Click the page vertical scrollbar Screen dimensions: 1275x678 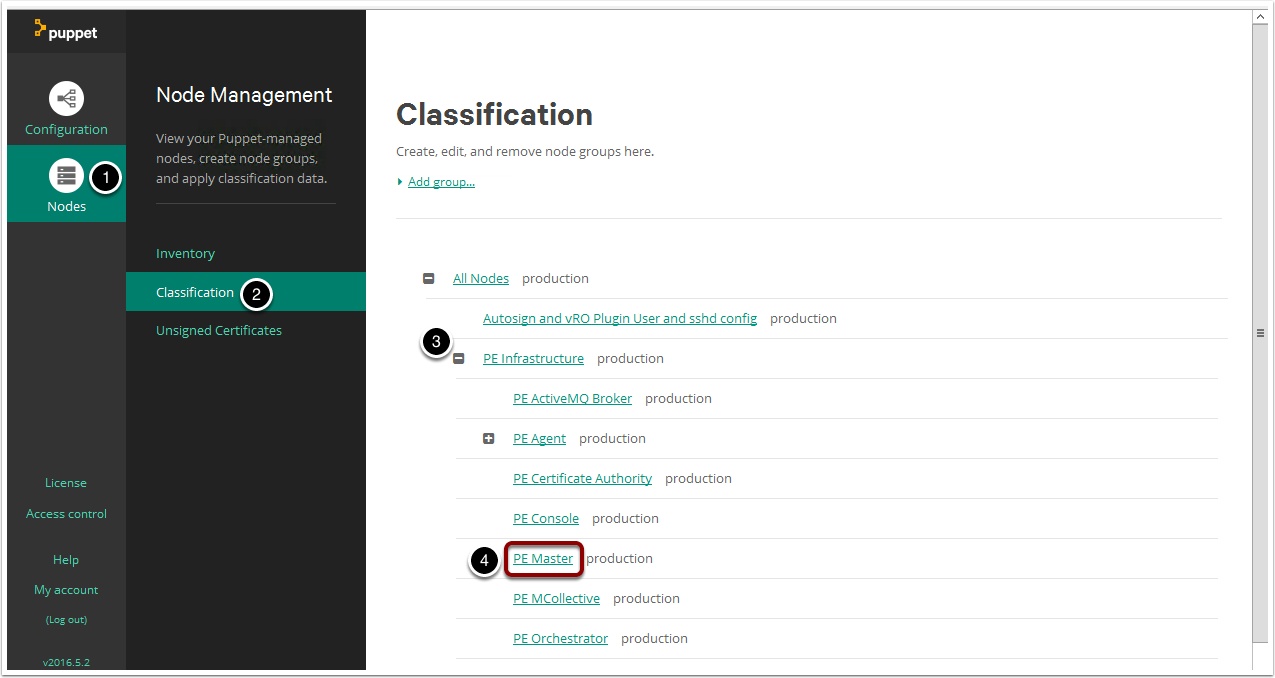1260,333
